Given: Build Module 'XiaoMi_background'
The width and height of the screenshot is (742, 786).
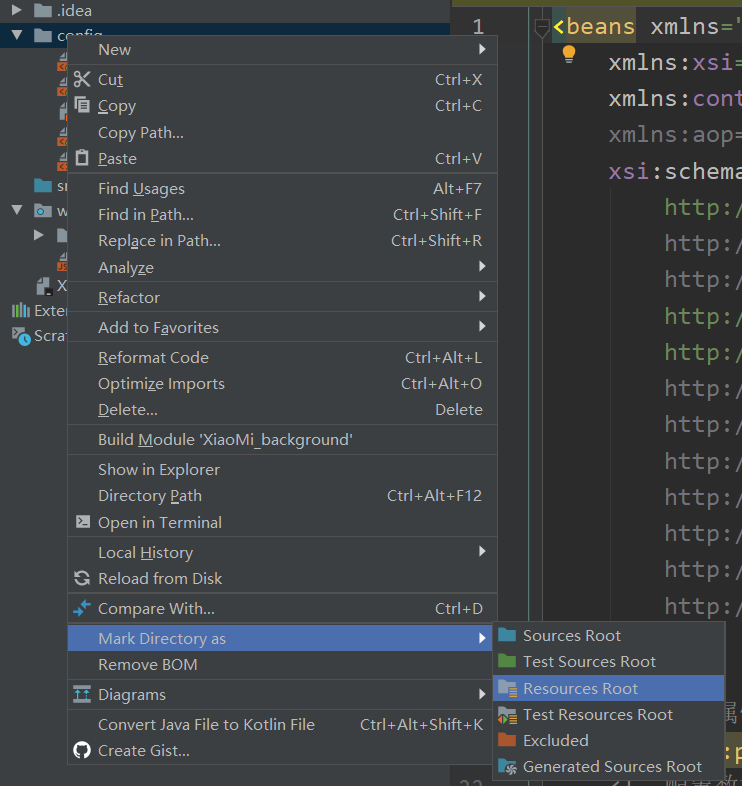Looking at the screenshot, I should [282, 440].
